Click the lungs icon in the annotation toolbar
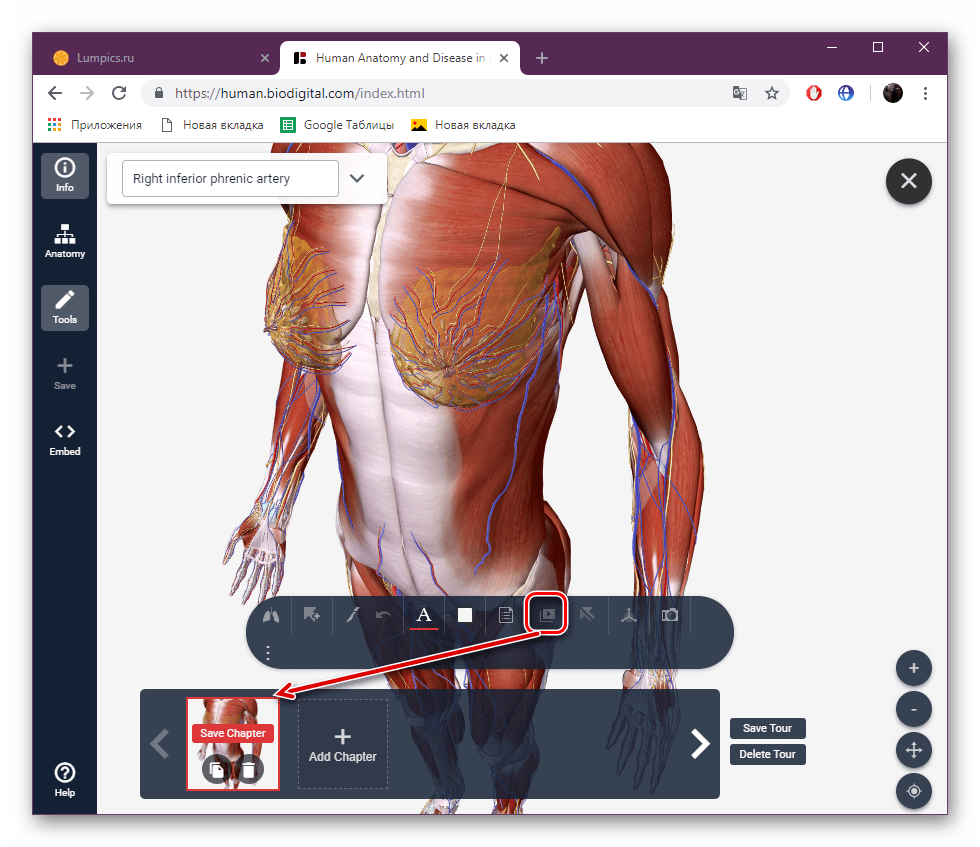The image size is (980, 847). coord(270,614)
